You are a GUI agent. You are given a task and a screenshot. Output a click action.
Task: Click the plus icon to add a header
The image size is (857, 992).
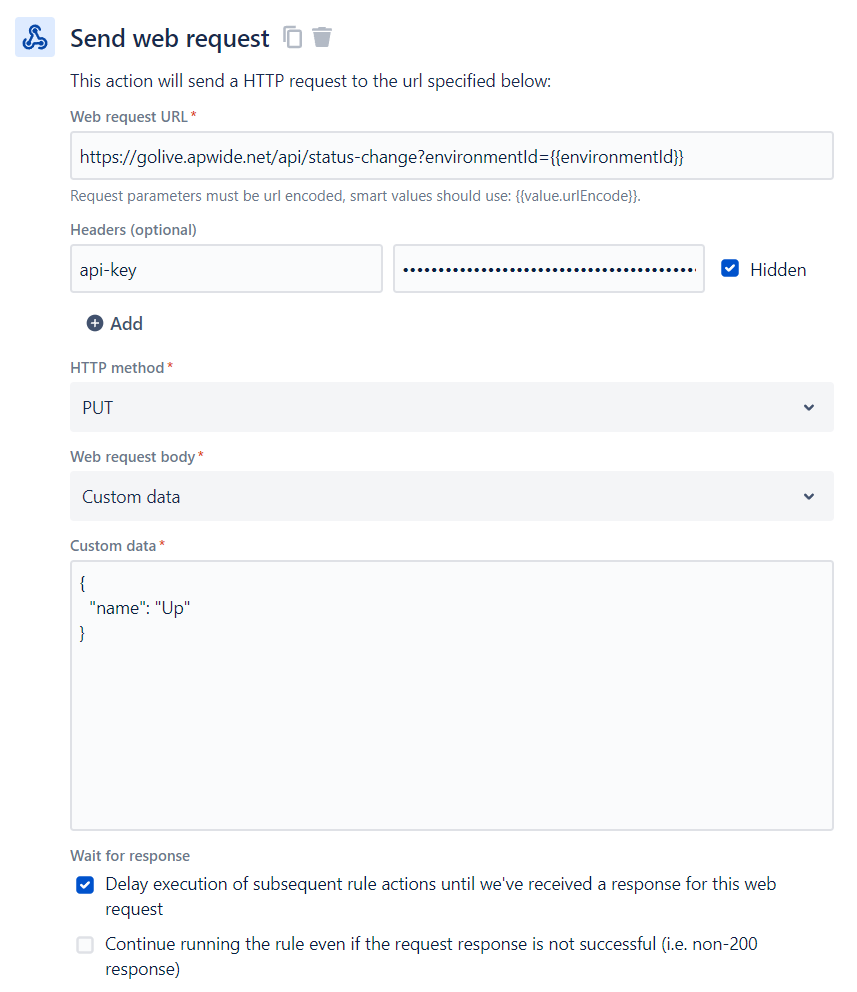click(x=95, y=323)
